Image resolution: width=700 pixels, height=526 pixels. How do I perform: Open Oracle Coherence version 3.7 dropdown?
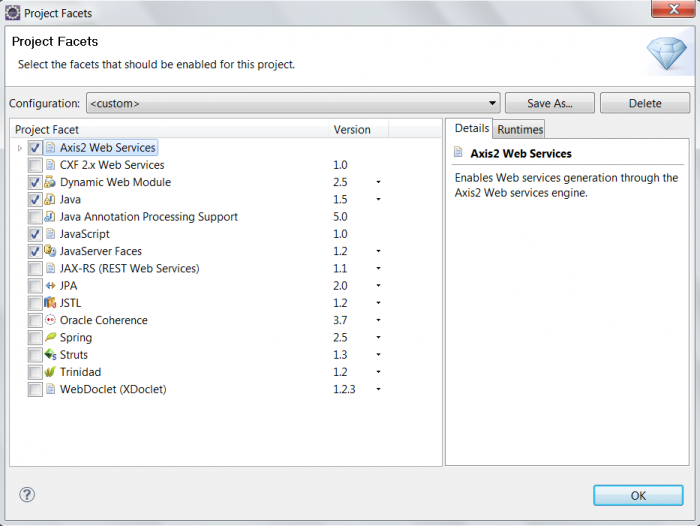point(378,320)
